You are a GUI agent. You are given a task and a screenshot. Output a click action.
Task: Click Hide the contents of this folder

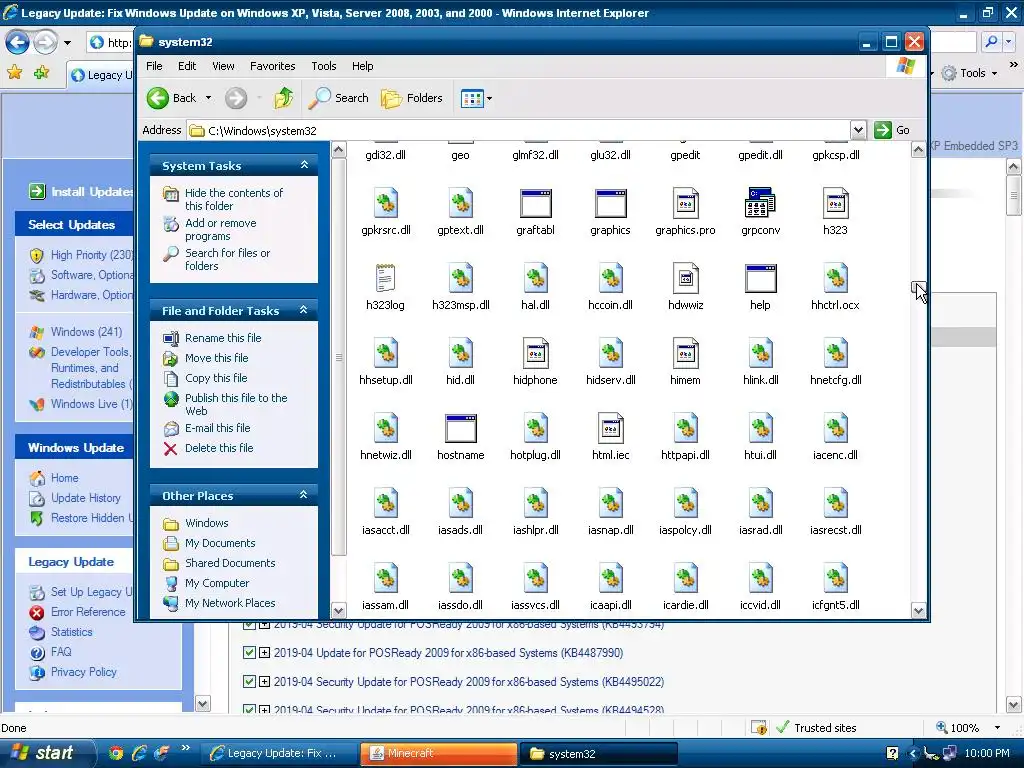click(x=234, y=199)
